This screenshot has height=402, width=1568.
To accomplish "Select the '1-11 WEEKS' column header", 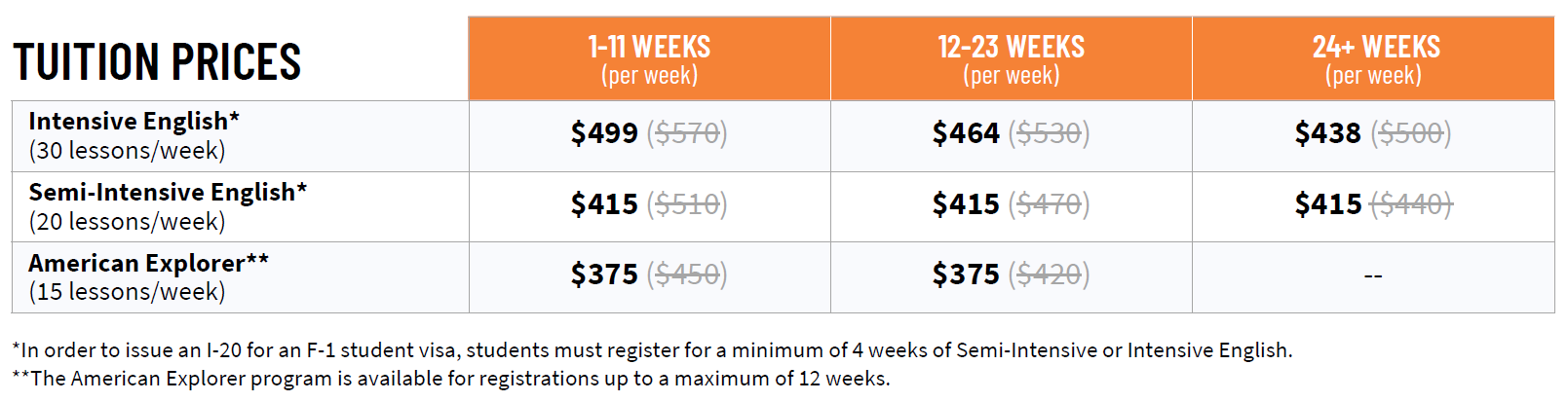I will point(649,48).
